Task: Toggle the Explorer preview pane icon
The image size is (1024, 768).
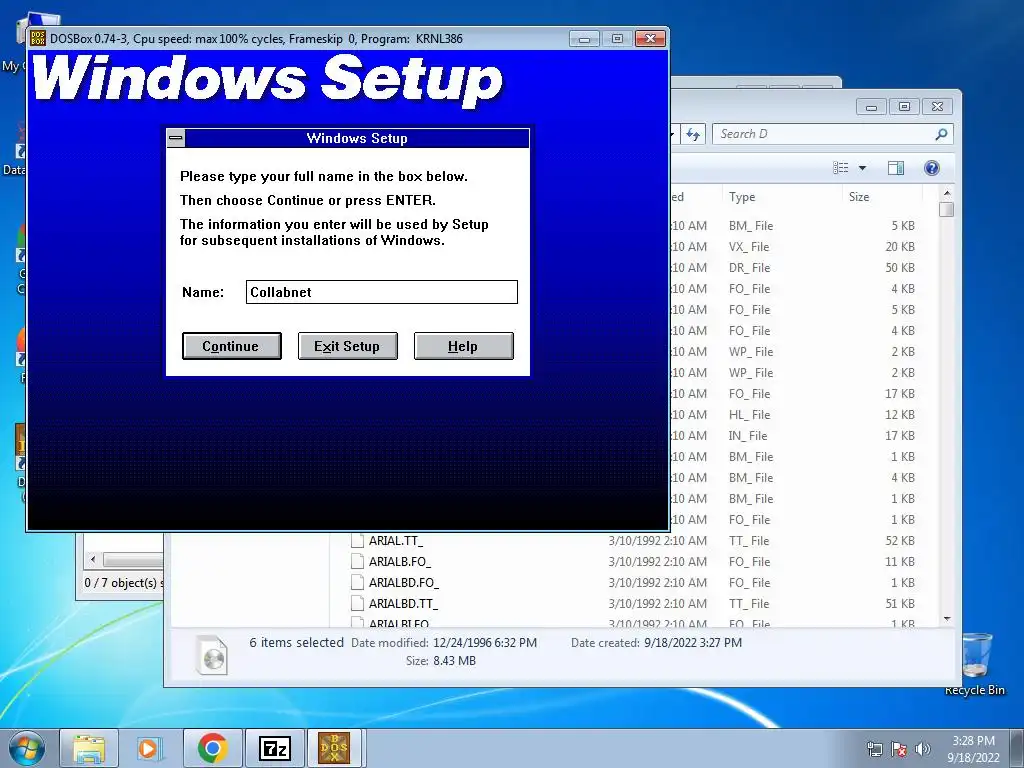Action: [896, 168]
